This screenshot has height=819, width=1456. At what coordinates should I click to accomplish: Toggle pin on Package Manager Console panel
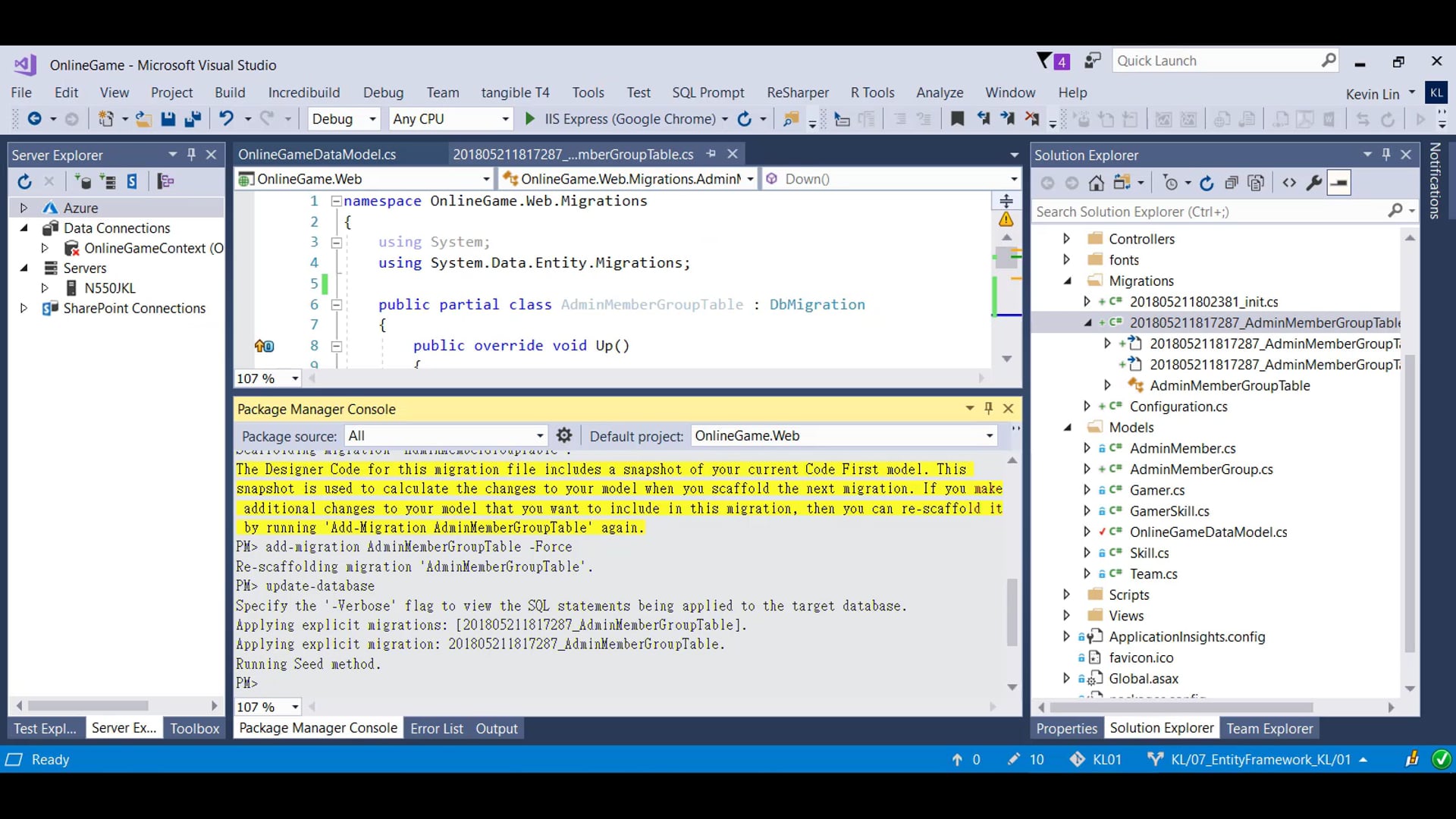click(x=988, y=408)
